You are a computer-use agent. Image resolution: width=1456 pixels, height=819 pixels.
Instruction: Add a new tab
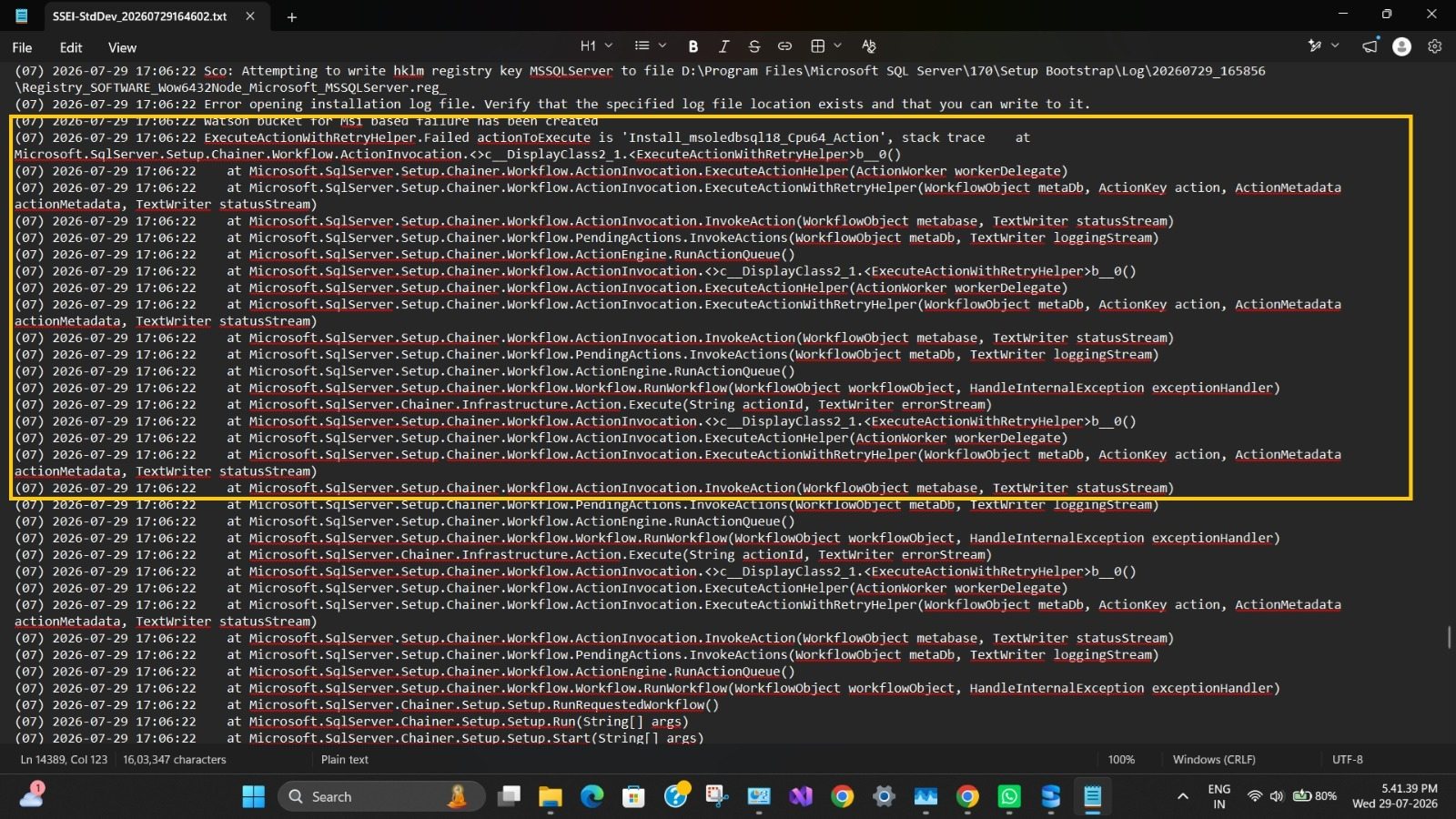pos(292,17)
